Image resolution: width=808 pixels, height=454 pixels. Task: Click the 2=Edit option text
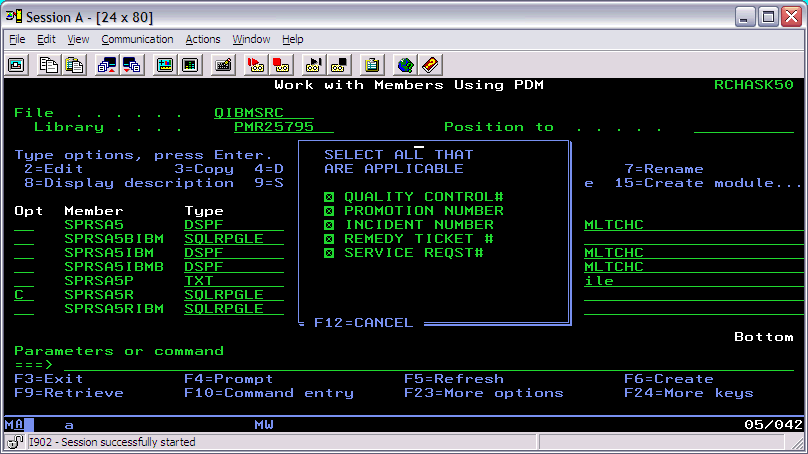tap(54, 169)
